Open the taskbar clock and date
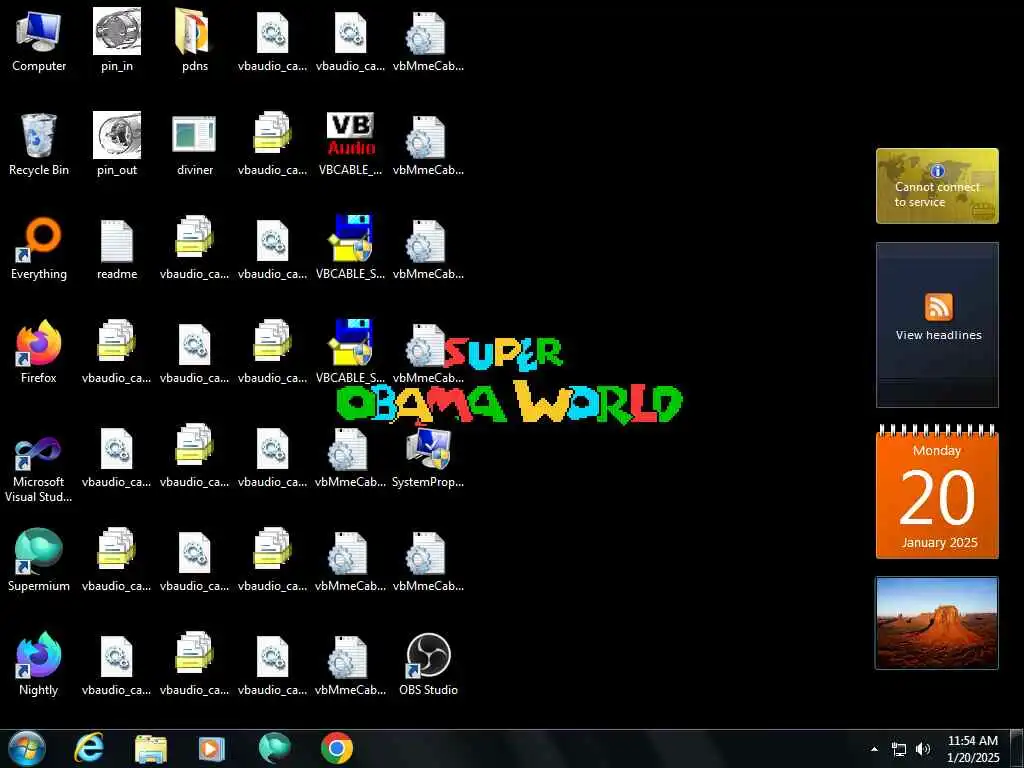Viewport: 1024px width, 768px height. pyautogui.click(x=973, y=748)
